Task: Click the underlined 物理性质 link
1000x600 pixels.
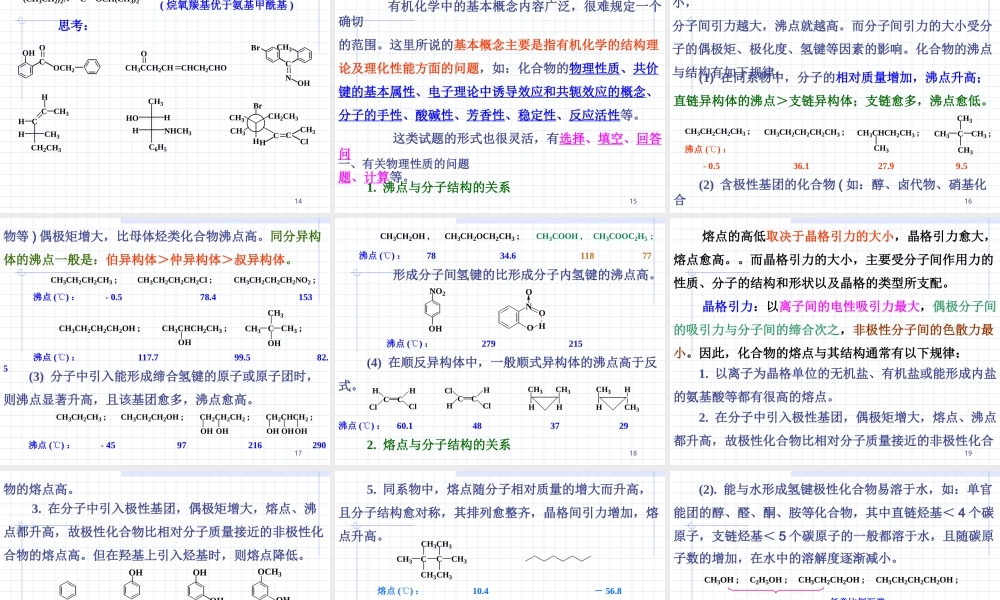Action: click(x=594, y=69)
